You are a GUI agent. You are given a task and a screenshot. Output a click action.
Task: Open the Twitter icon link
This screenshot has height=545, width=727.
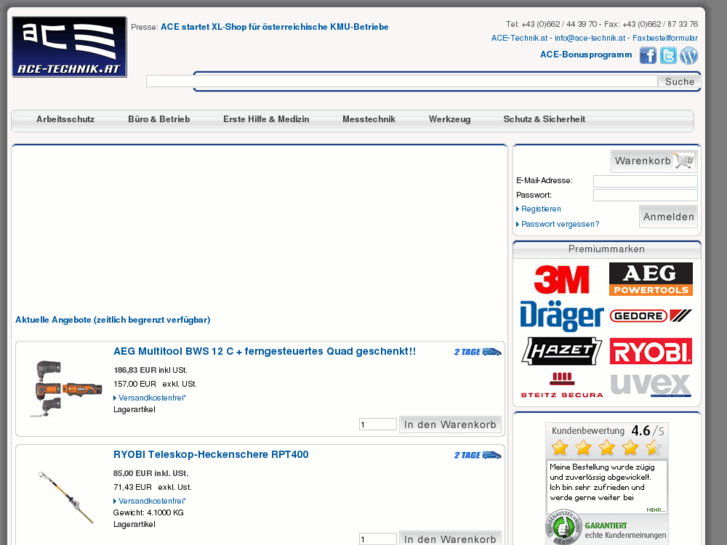point(668,56)
